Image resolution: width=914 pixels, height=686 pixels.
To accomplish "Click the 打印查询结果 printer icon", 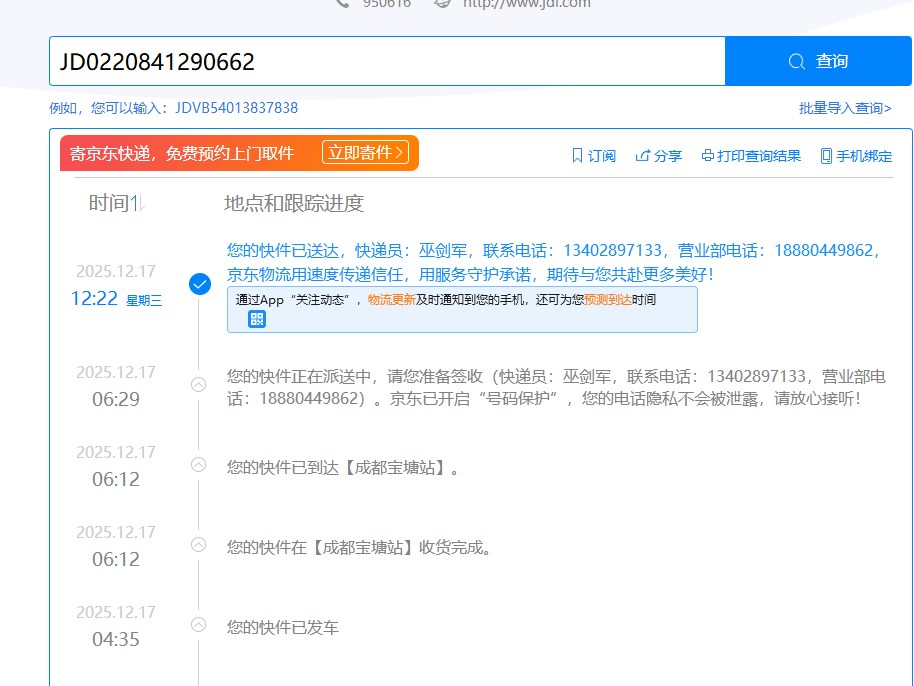I will click(x=707, y=155).
